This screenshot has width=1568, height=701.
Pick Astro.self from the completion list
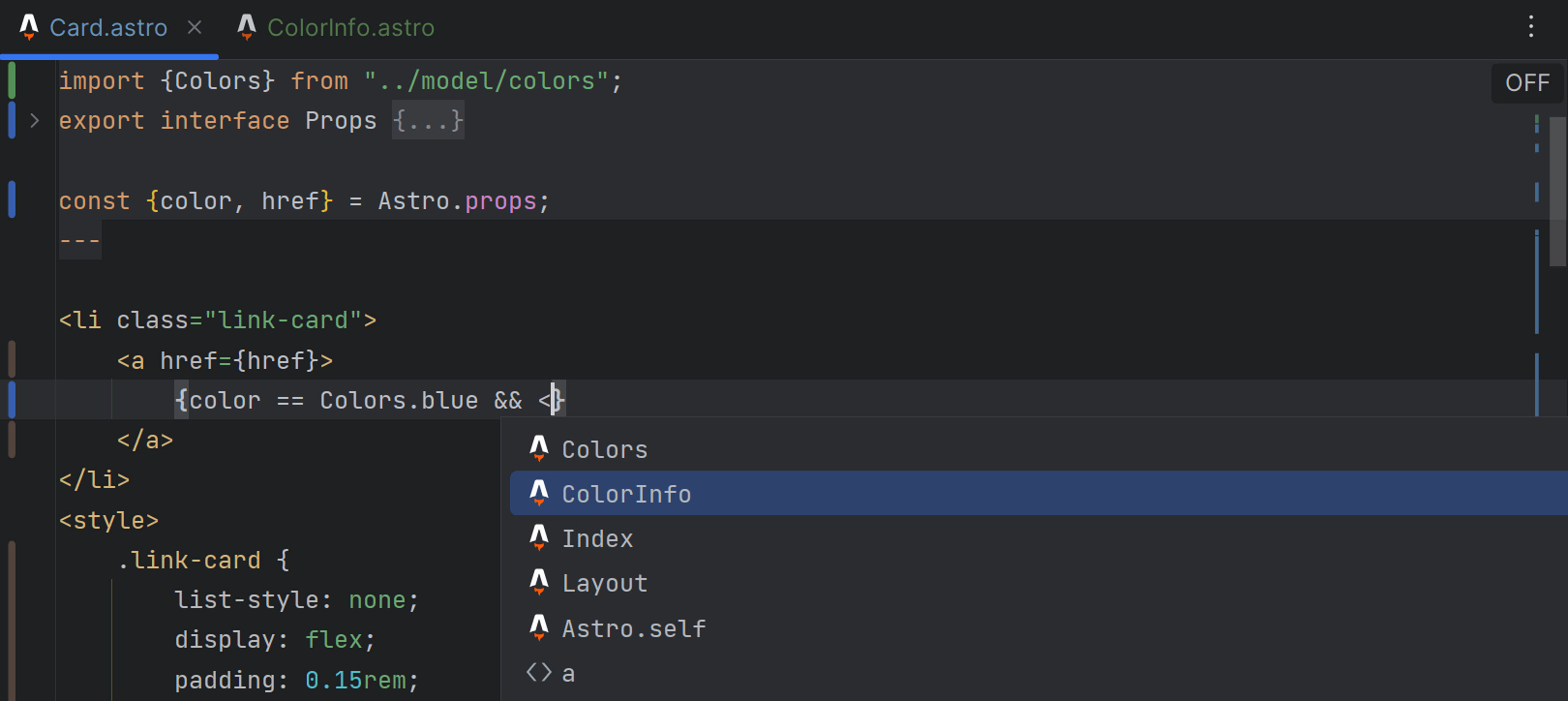pos(634,629)
